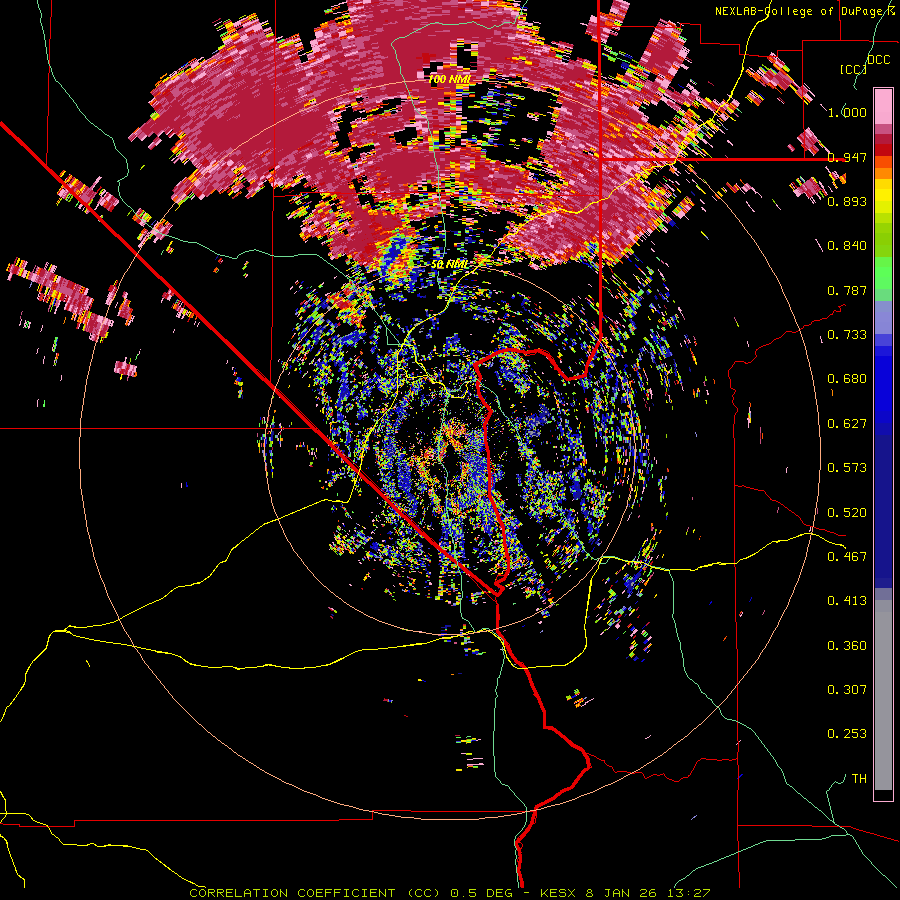Click the DCC product code label
The width and height of the screenshot is (900, 900).
(879, 60)
